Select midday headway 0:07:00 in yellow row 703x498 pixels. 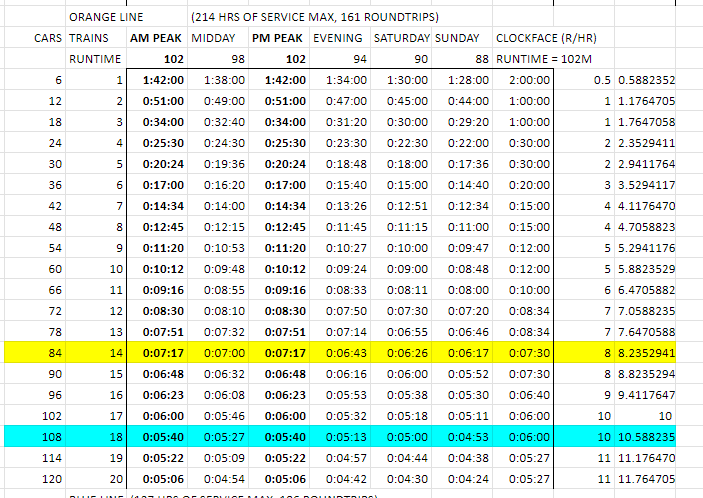click(x=222, y=352)
